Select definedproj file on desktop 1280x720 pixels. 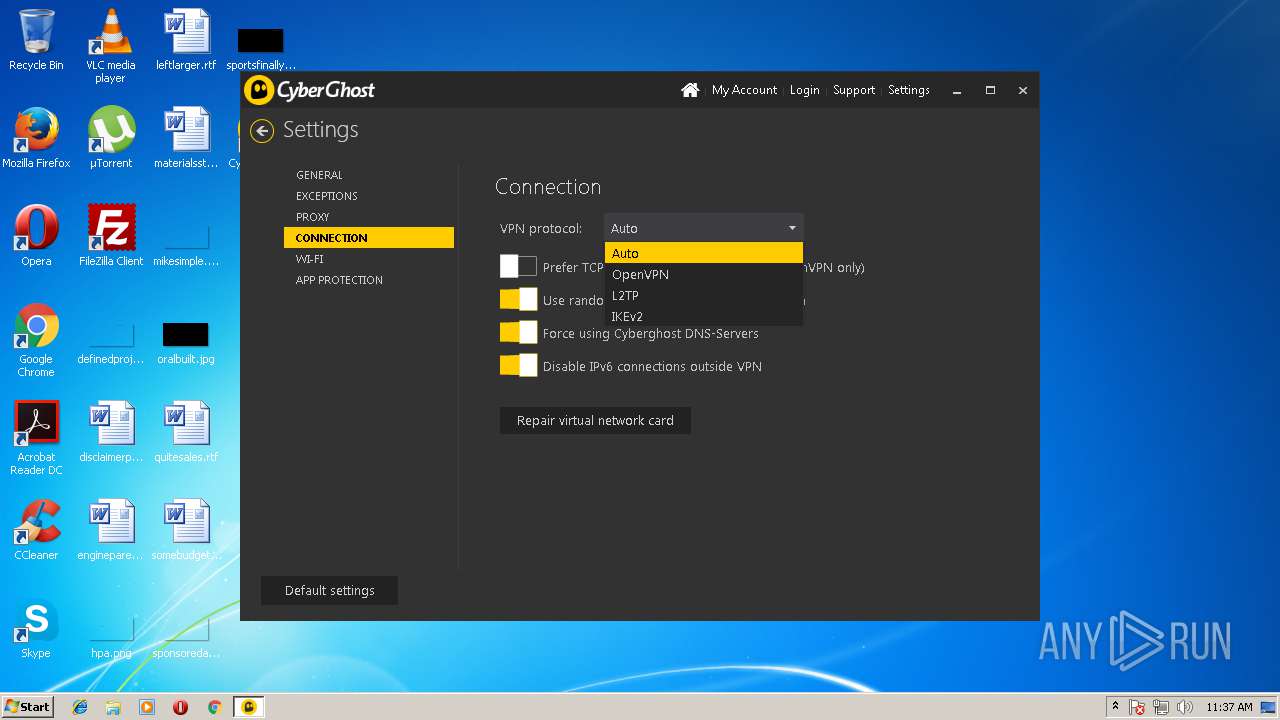[111, 343]
